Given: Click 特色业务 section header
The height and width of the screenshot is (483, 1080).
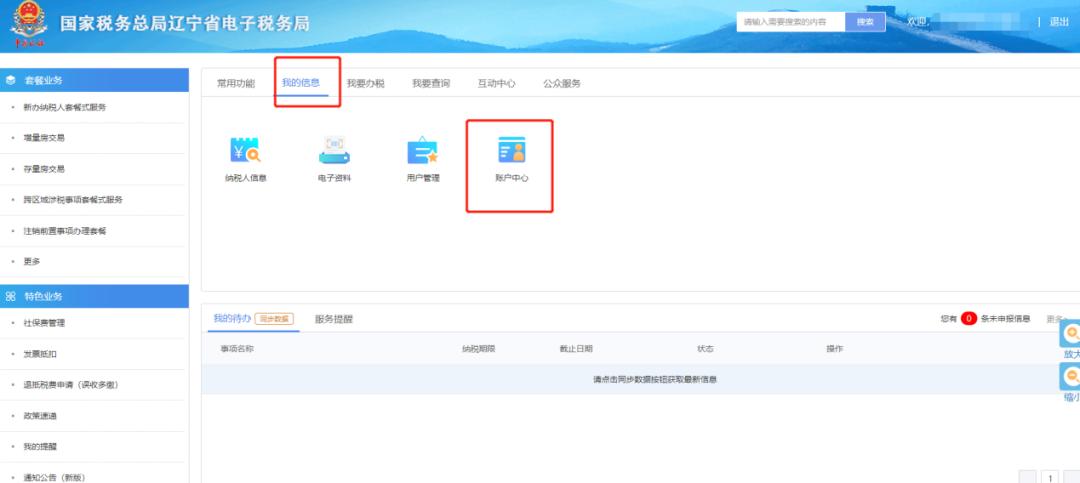Looking at the screenshot, I should [x=94, y=296].
